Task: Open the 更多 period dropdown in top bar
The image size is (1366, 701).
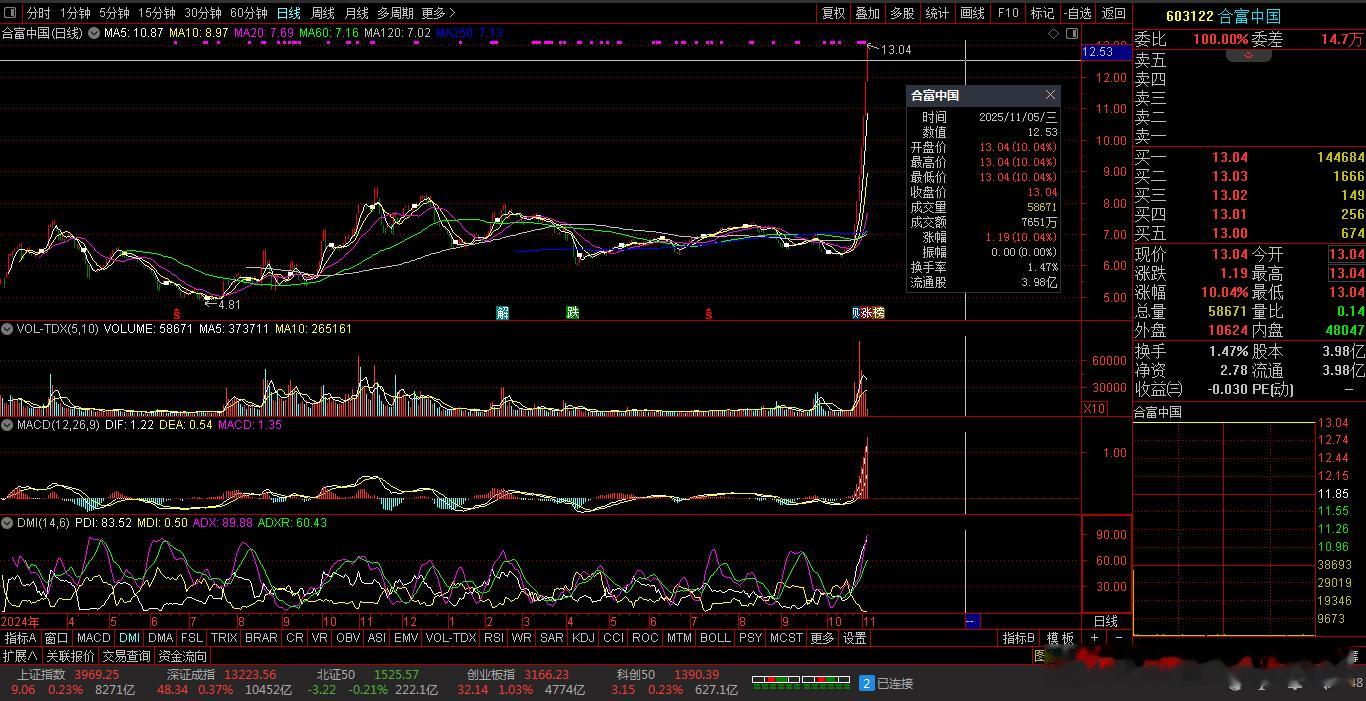Action: click(438, 13)
